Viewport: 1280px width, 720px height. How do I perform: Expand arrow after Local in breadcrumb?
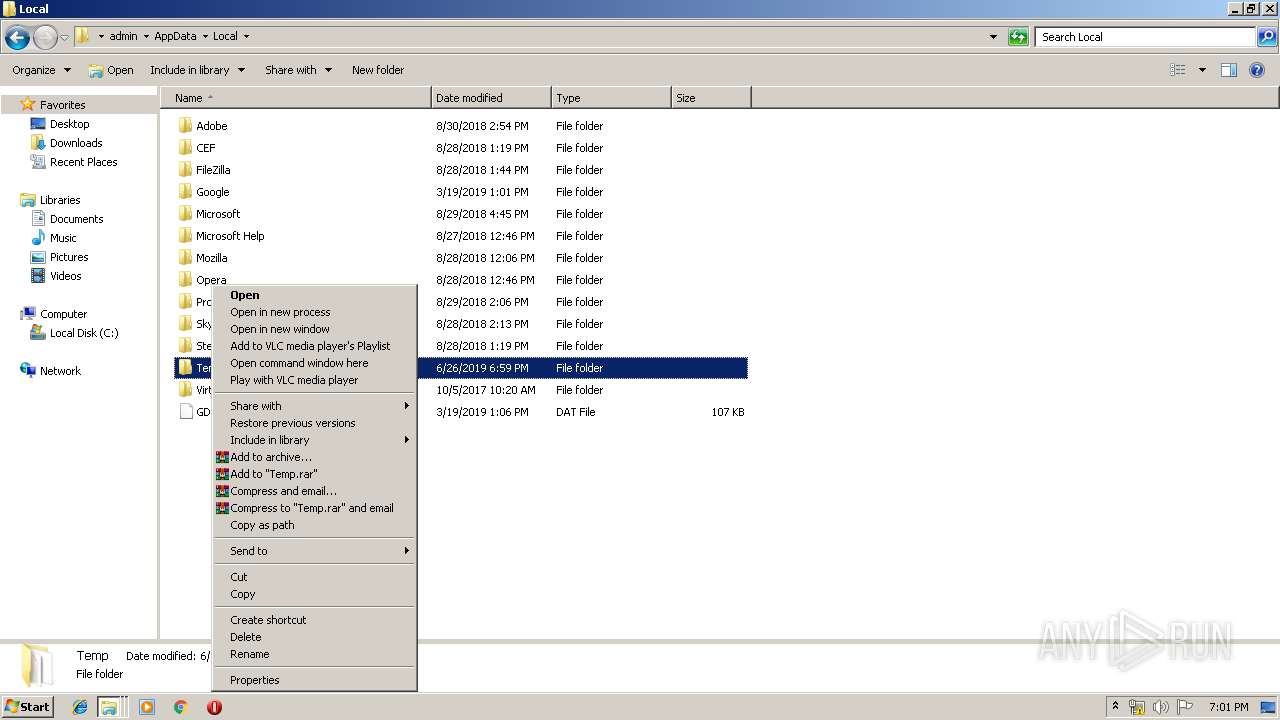pos(246,37)
